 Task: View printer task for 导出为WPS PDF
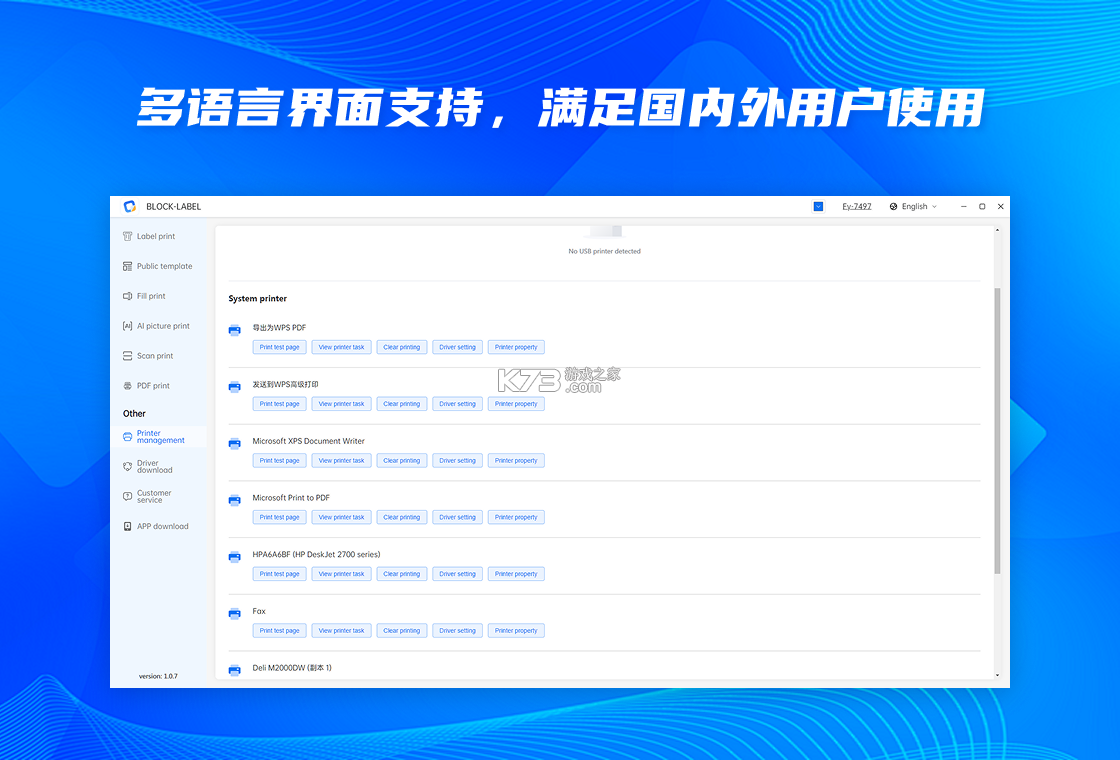tap(341, 347)
